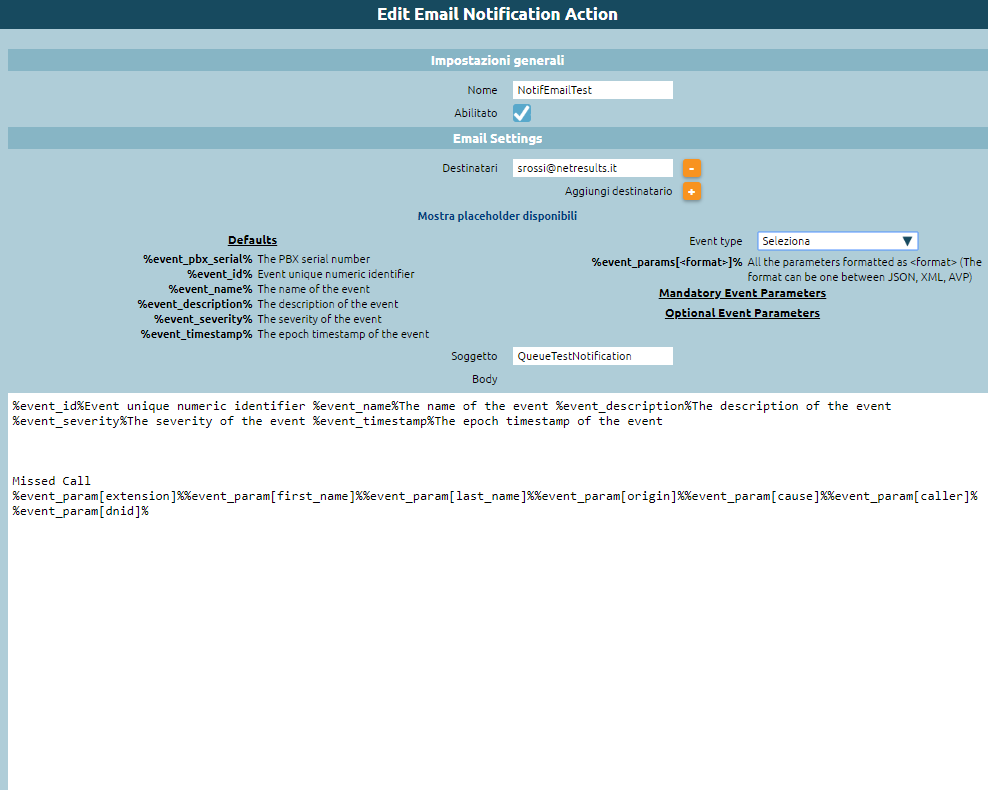
Task: Add recipient with orange plus button
Action: tap(691, 192)
